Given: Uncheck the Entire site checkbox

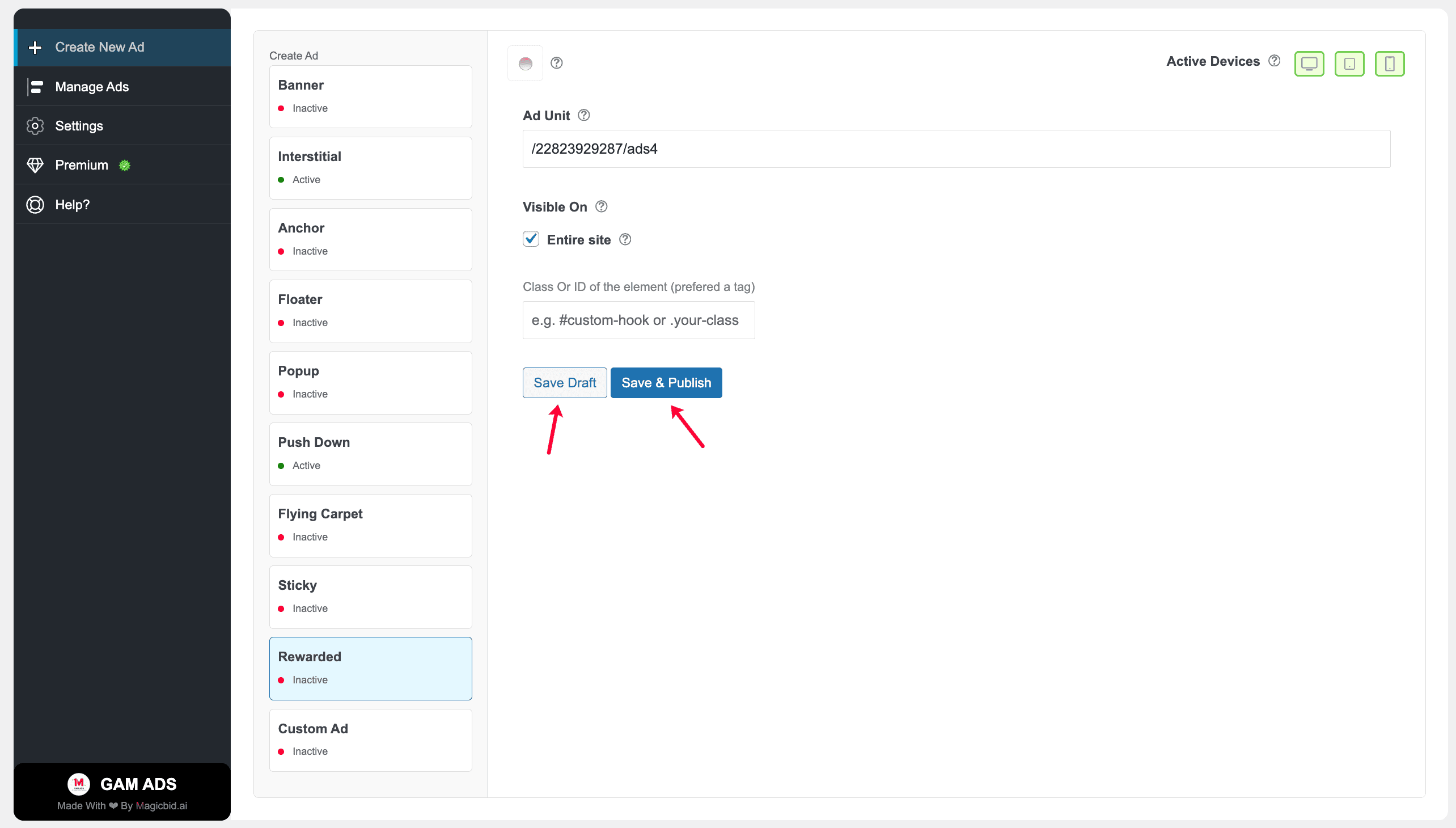Looking at the screenshot, I should (531, 239).
